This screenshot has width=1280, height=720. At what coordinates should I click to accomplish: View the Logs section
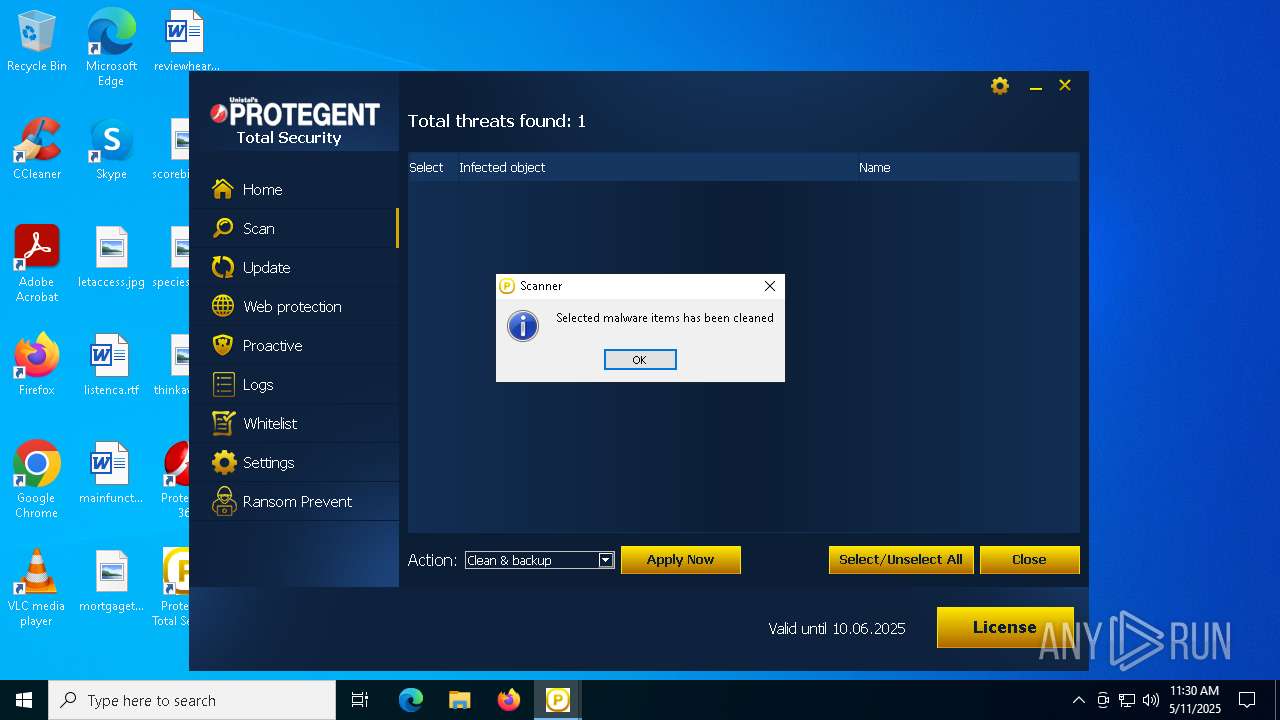[294, 384]
